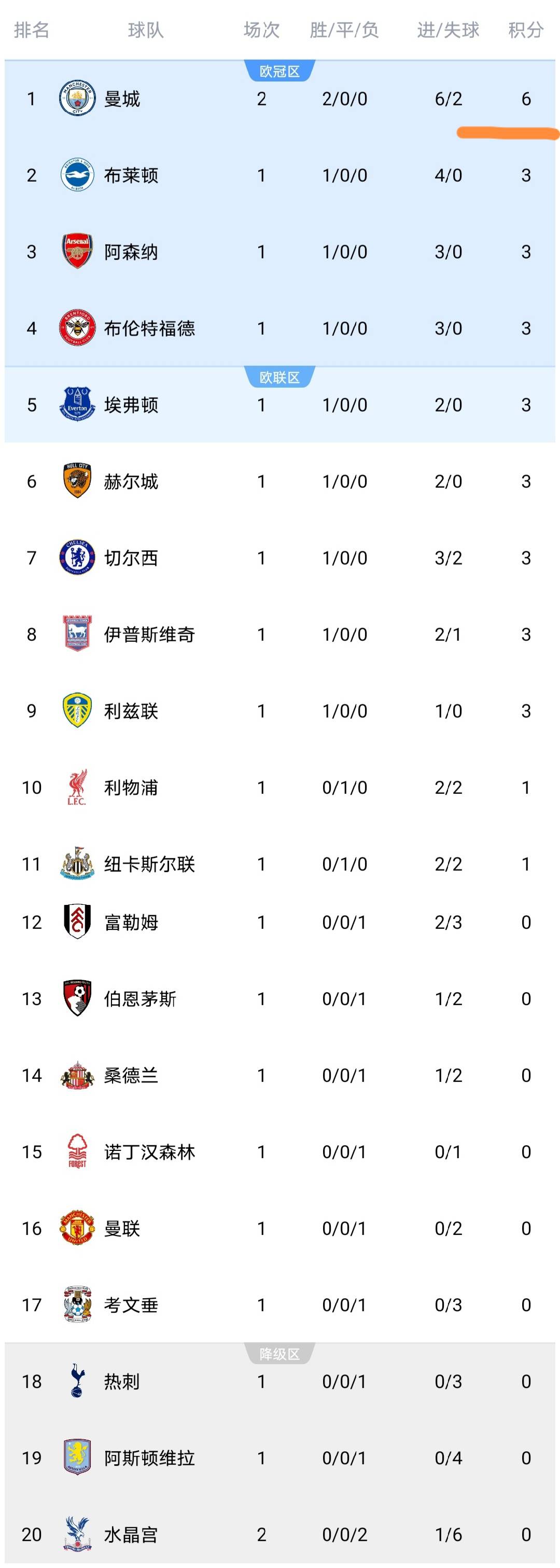
Task: Tap the Everton club badge
Action: (77, 404)
